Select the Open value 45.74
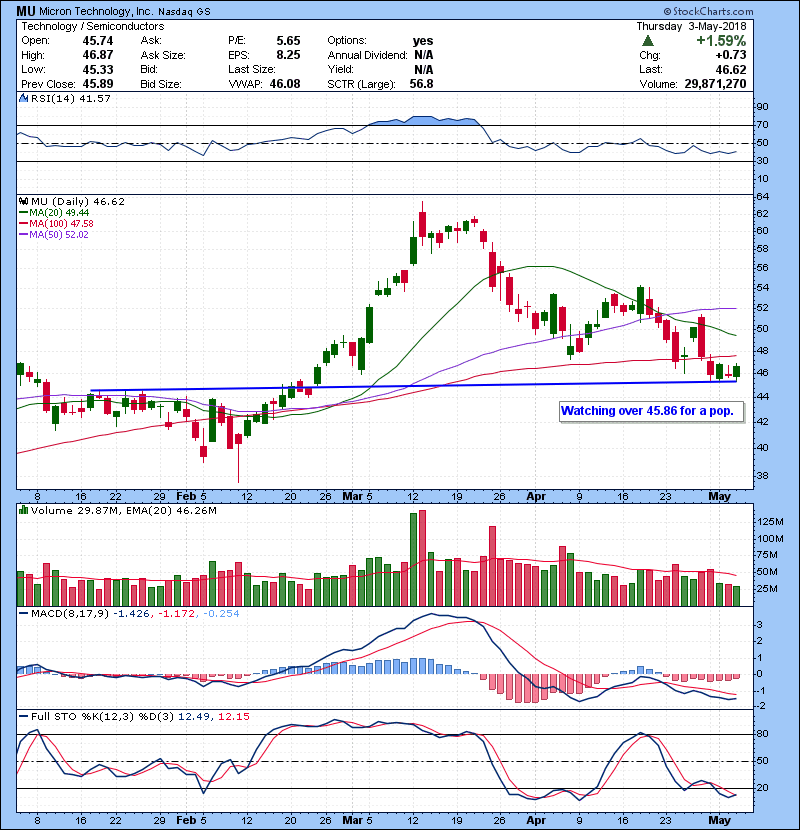 click(x=98, y=41)
